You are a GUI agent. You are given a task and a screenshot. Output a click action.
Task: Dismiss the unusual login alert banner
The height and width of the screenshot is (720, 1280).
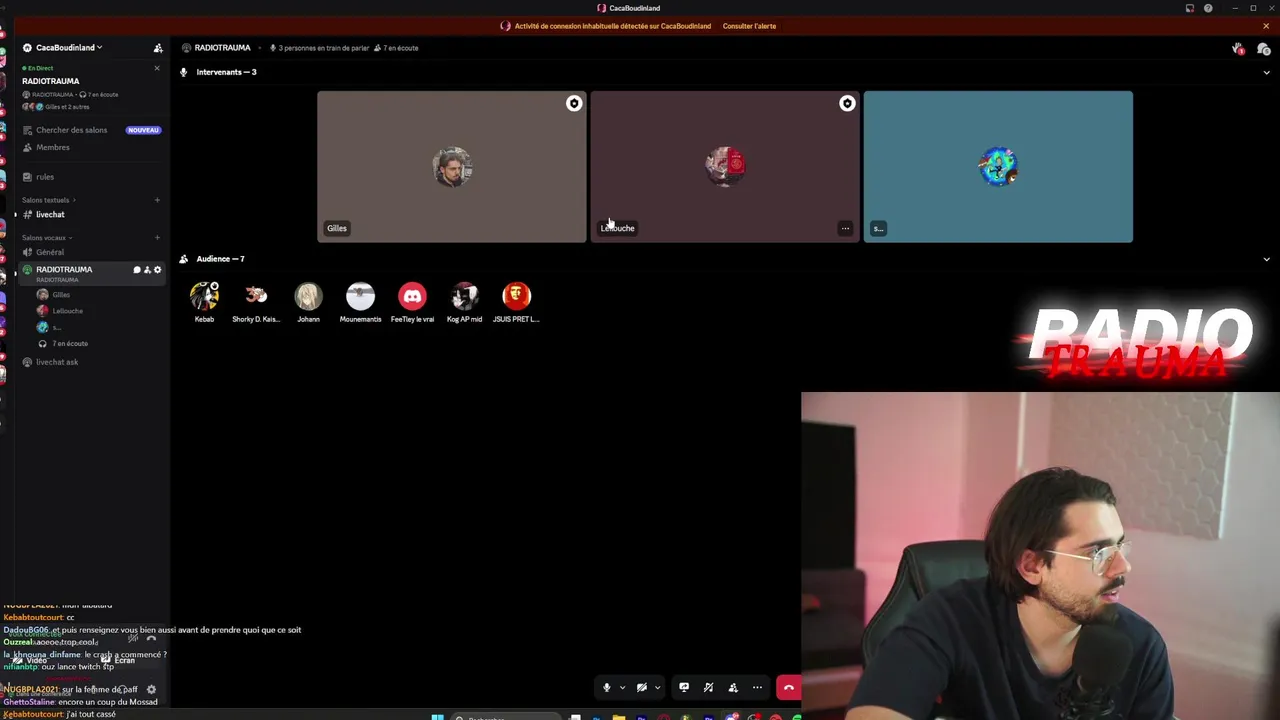point(1266,26)
